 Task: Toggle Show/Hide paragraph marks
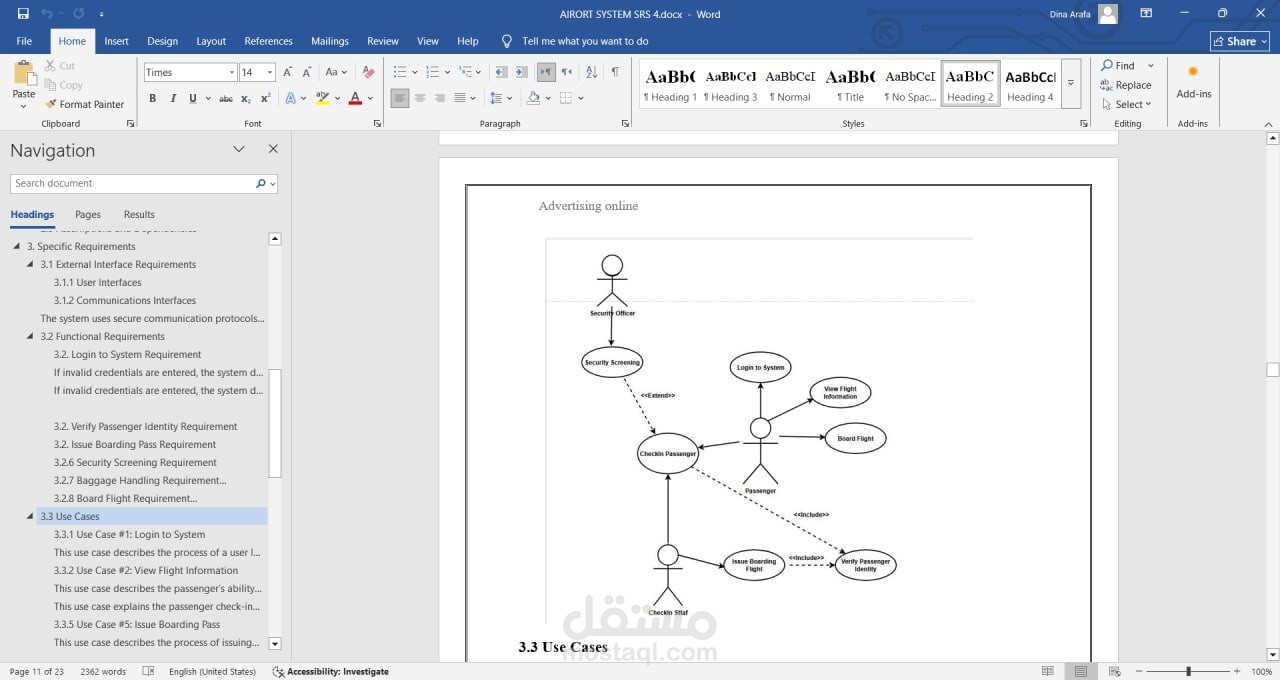click(x=615, y=72)
